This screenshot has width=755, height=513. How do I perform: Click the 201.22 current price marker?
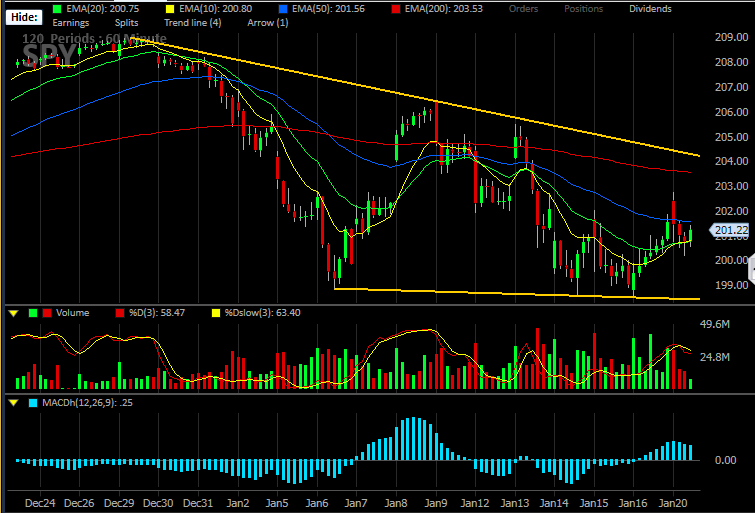coord(729,231)
